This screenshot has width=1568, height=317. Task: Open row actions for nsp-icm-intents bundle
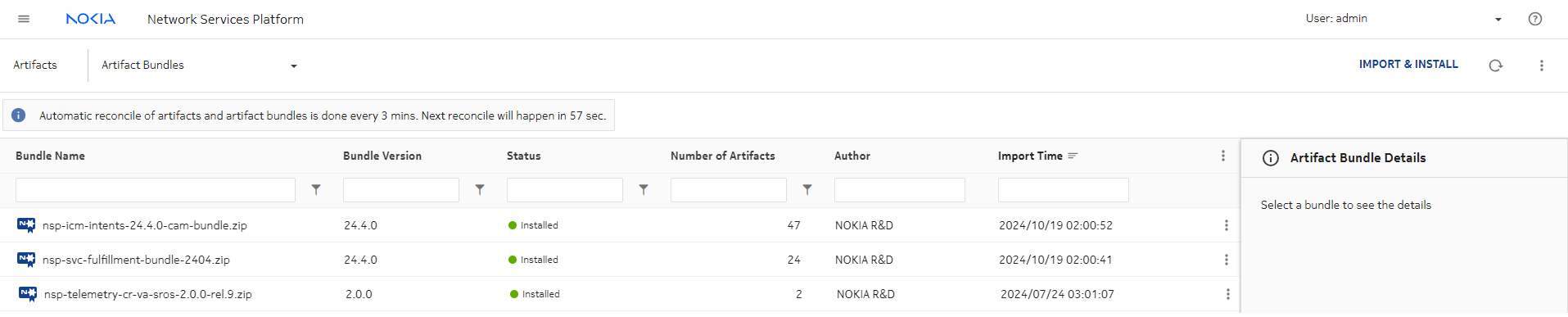pos(1227,225)
